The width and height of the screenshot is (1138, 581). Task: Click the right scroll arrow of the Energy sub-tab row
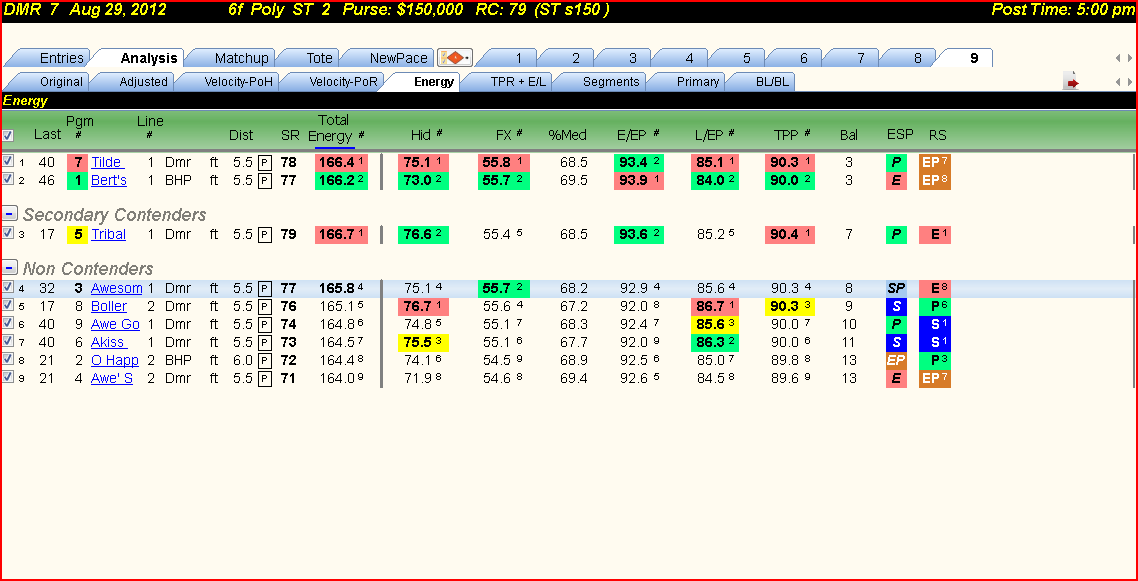1129,82
